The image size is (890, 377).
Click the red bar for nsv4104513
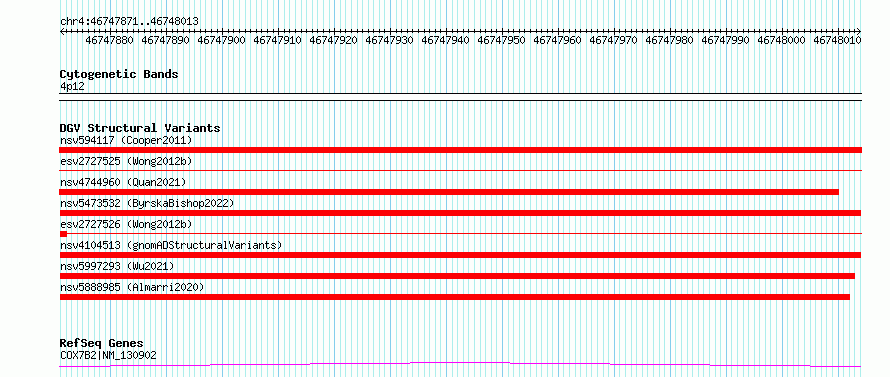460,255
